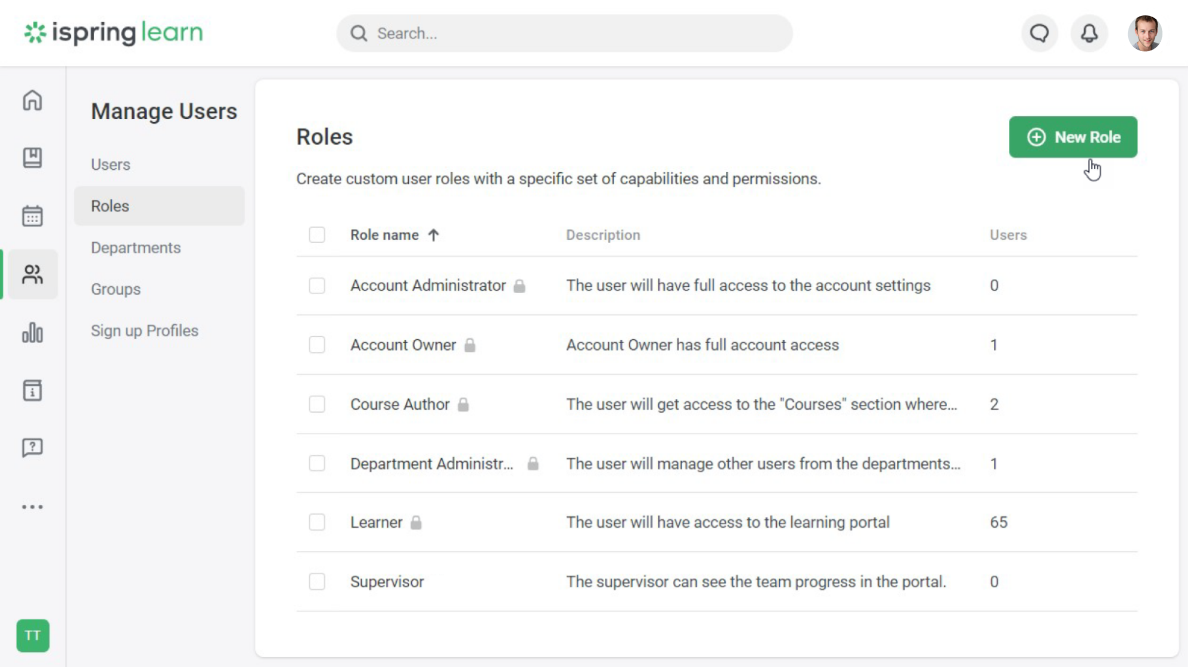Expand the more options ellipsis in the sidebar

[32, 506]
